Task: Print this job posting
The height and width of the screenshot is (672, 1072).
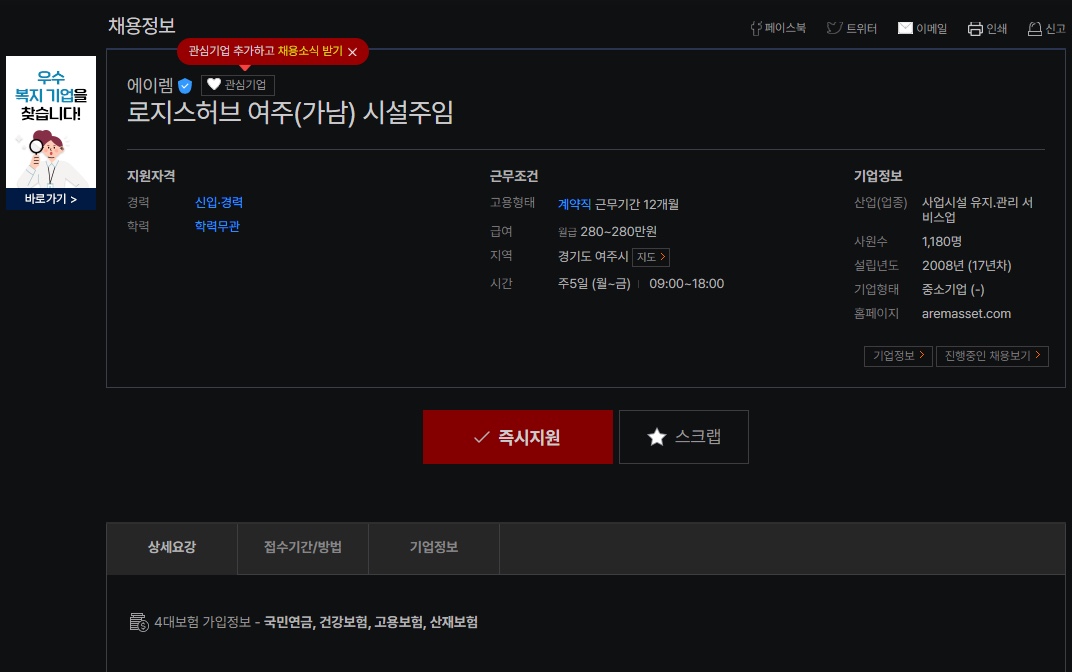Action: tap(987, 29)
